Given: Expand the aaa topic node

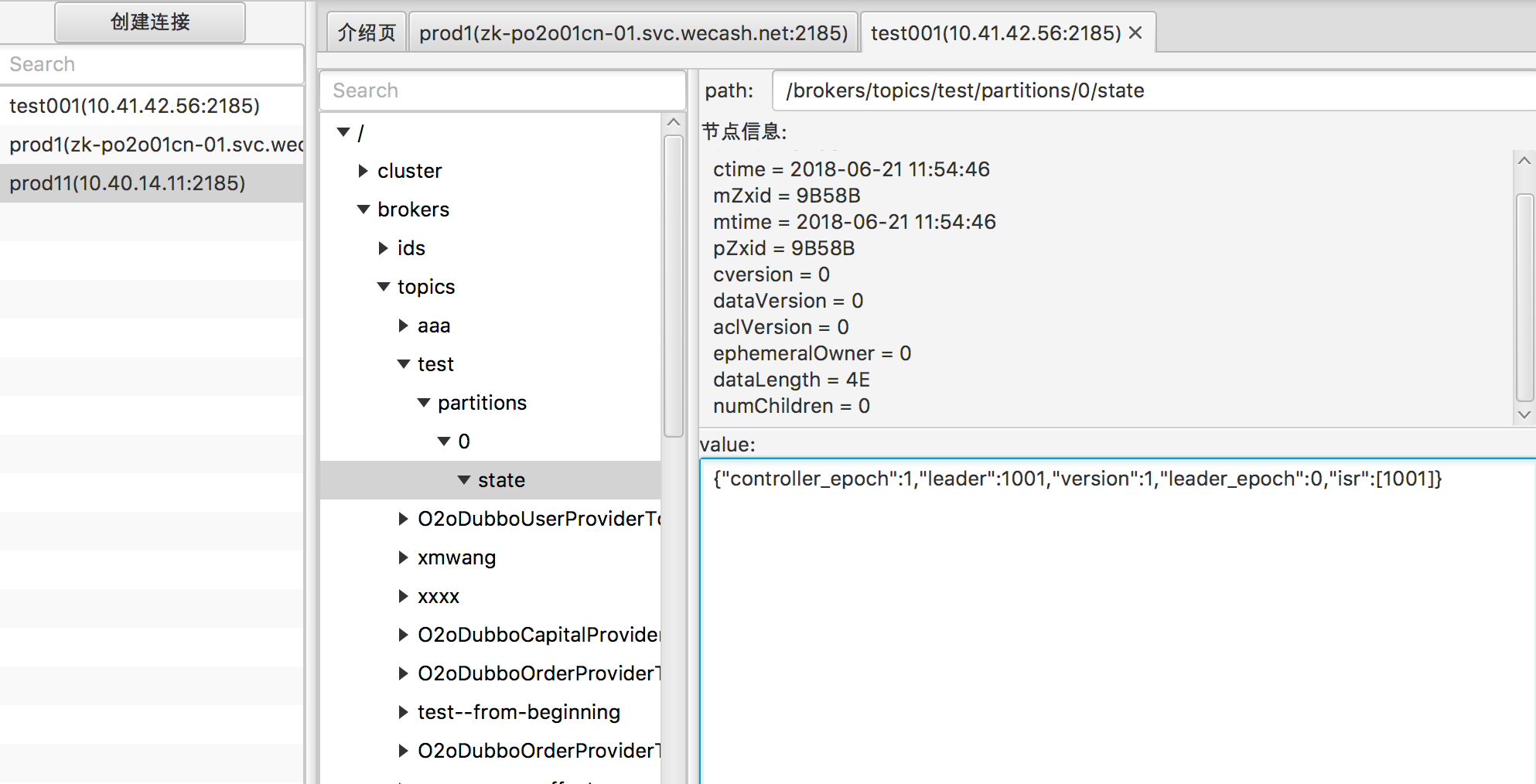Looking at the screenshot, I should pos(403,326).
